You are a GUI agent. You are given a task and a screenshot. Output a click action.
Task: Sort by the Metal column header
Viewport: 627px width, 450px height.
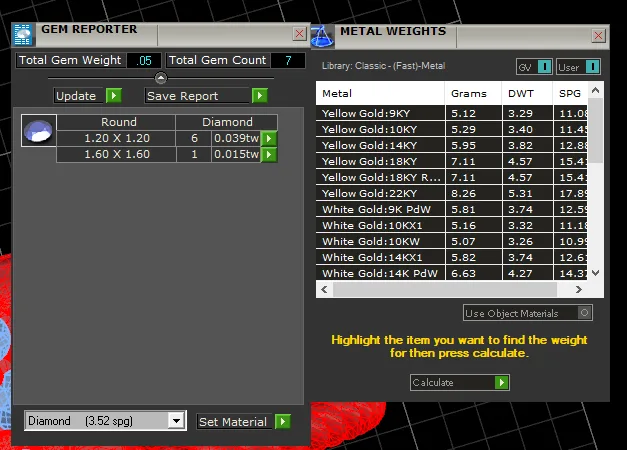(x=380, y=93)
